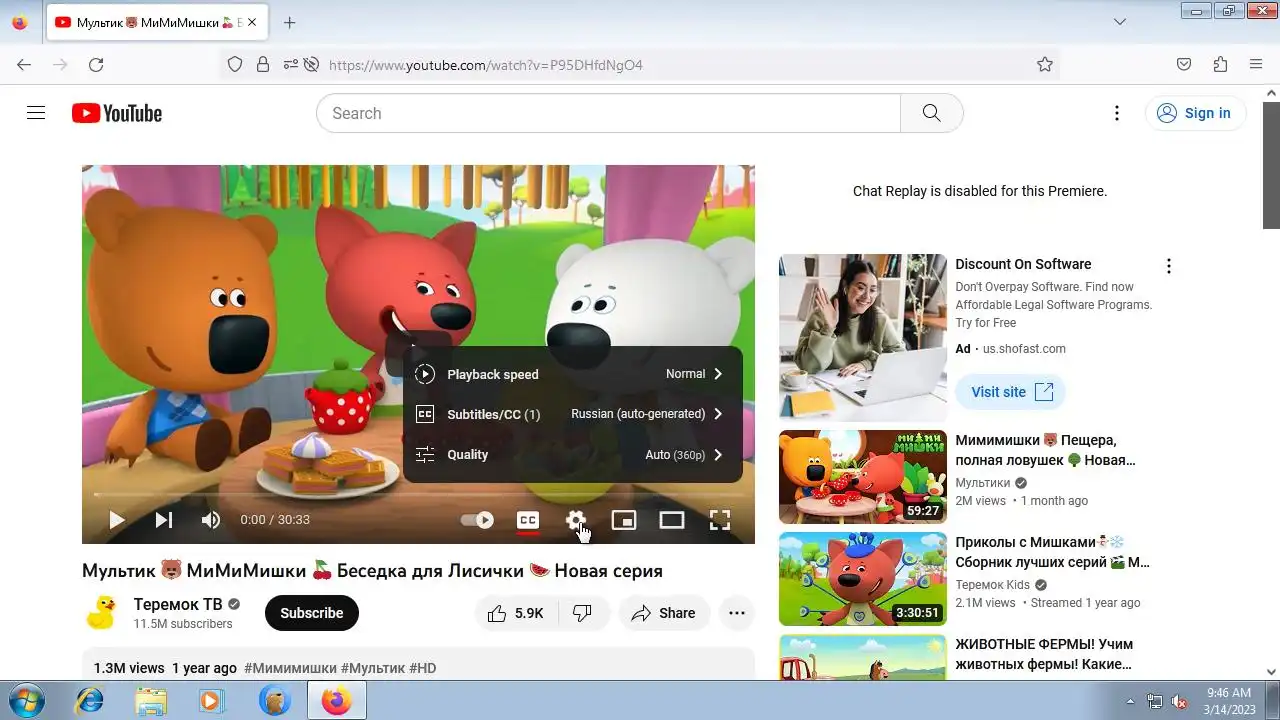
Task: Save to Pocket icon
Action: pyautogui.click(x=1184, y=64)
